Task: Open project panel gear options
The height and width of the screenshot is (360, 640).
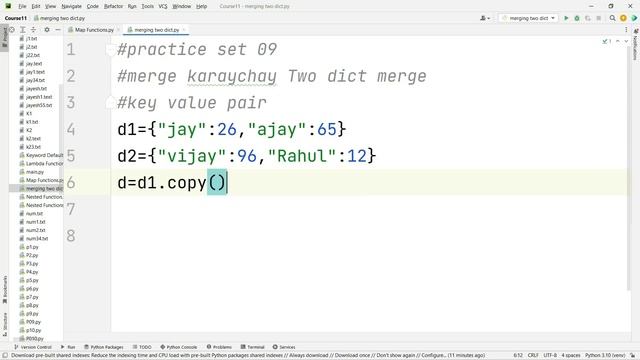Action: coord(47,30)
